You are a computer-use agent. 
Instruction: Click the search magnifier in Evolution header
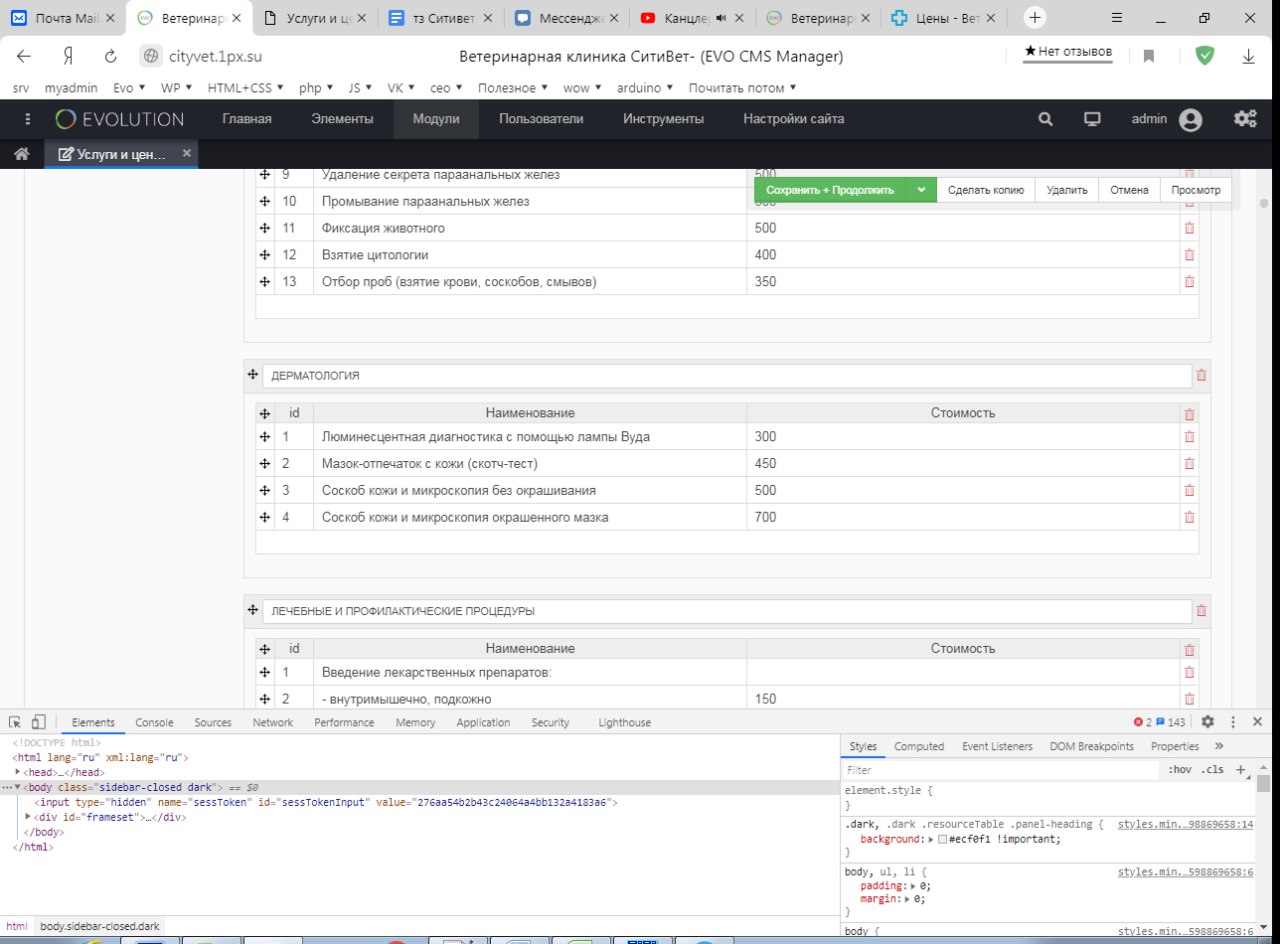1046,119
